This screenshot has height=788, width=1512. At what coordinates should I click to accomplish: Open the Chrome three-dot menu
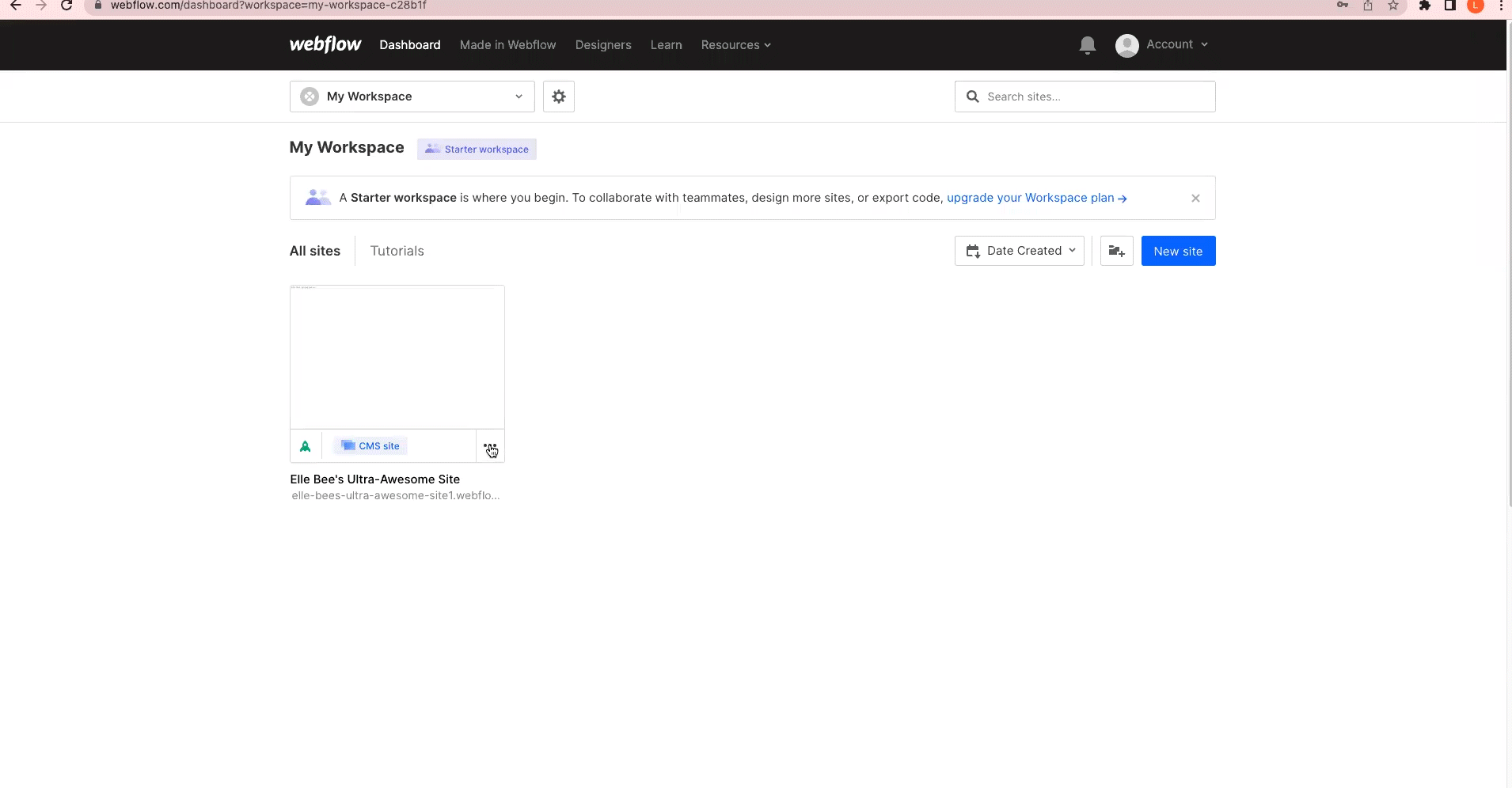1501,6
